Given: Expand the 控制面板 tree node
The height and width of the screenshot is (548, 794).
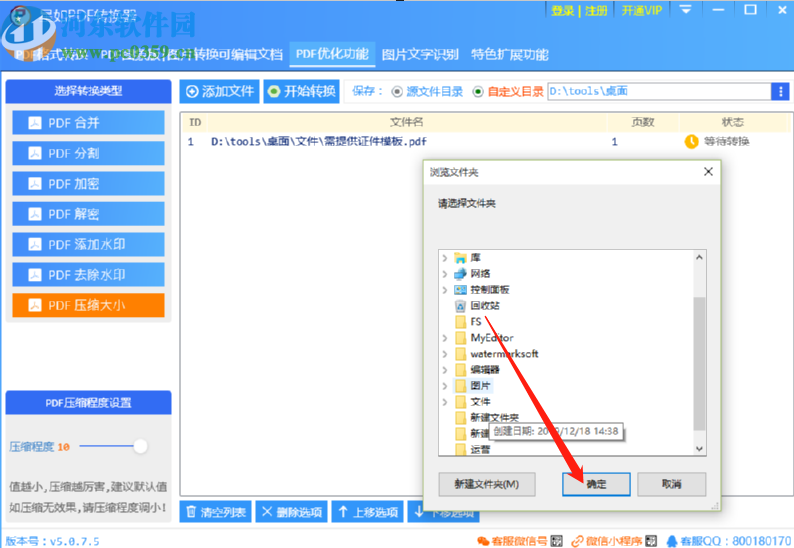Looking at the screenshot, I should click(445, 290).
